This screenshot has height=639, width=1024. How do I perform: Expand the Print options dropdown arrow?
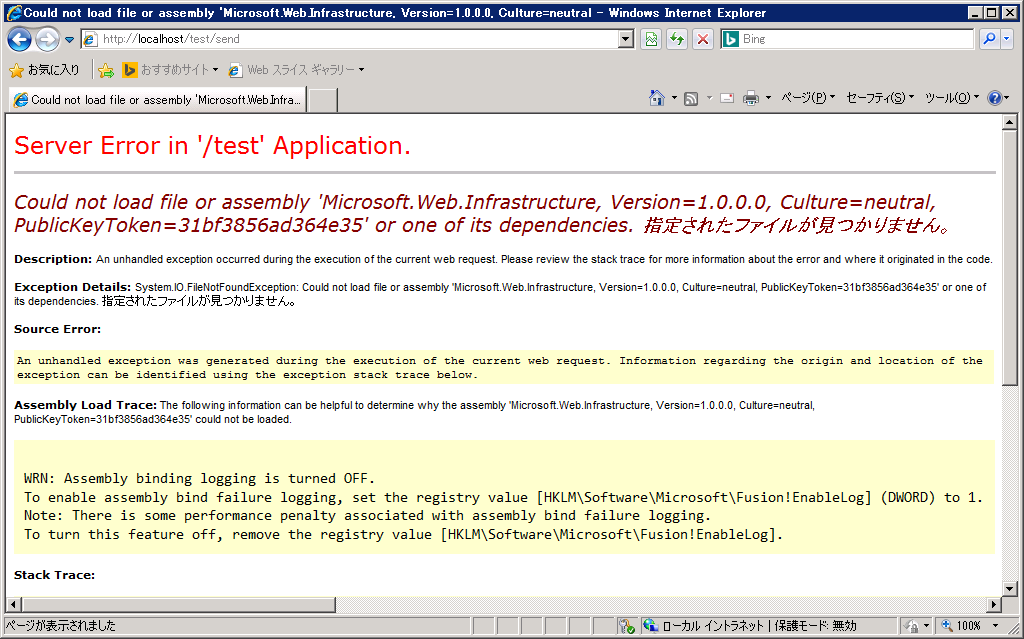tap(768, 98)
